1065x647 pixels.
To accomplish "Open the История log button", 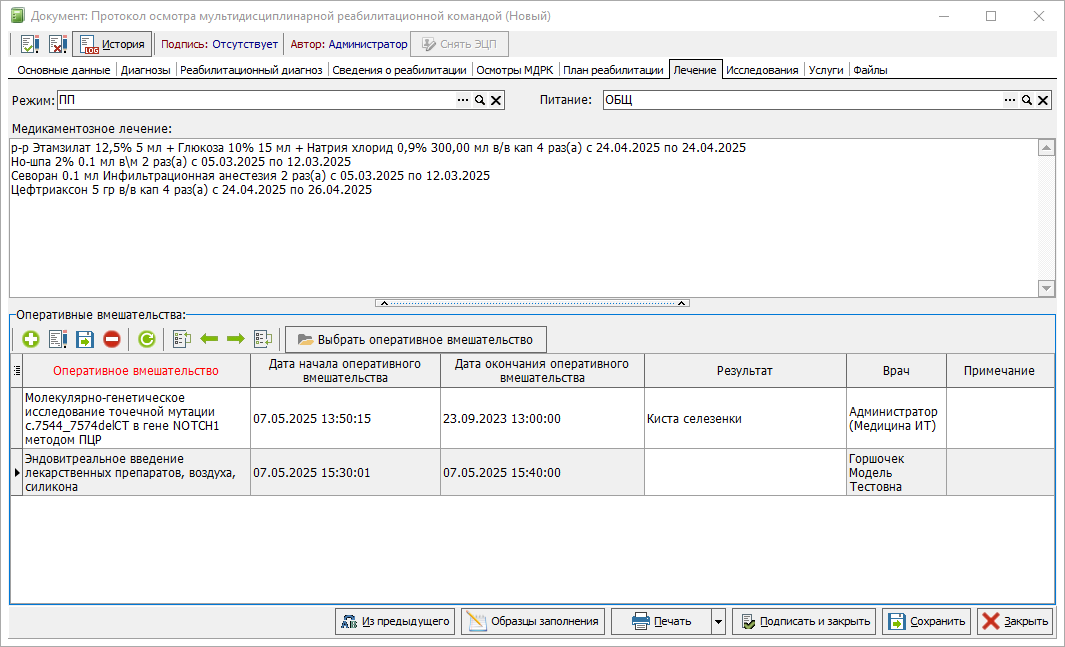I will click(x=113, y=44).
